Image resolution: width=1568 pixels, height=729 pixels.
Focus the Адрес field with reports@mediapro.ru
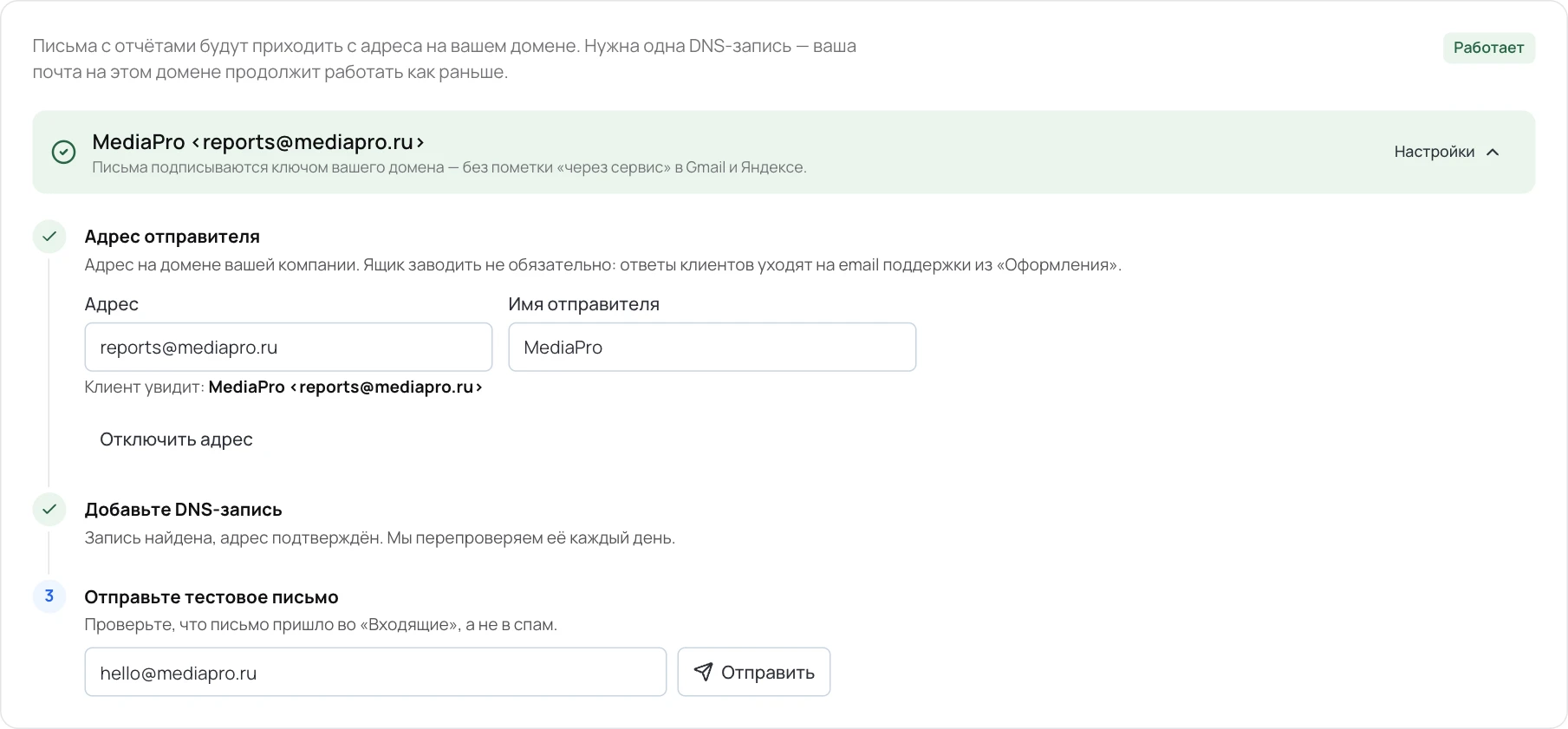(289, 348)
